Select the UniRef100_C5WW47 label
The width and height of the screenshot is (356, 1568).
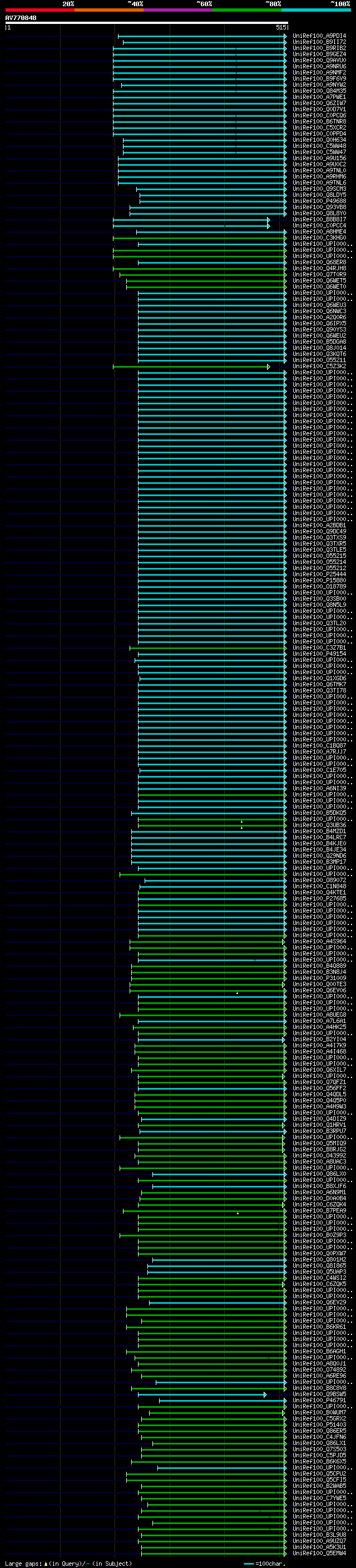pos(319,152)
